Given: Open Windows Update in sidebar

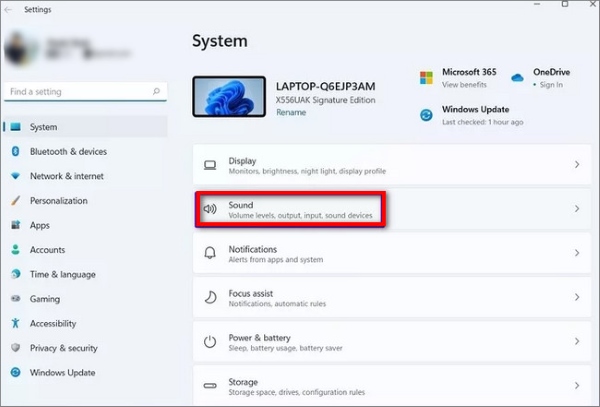Looking at the screenshot, I should 85,372.
